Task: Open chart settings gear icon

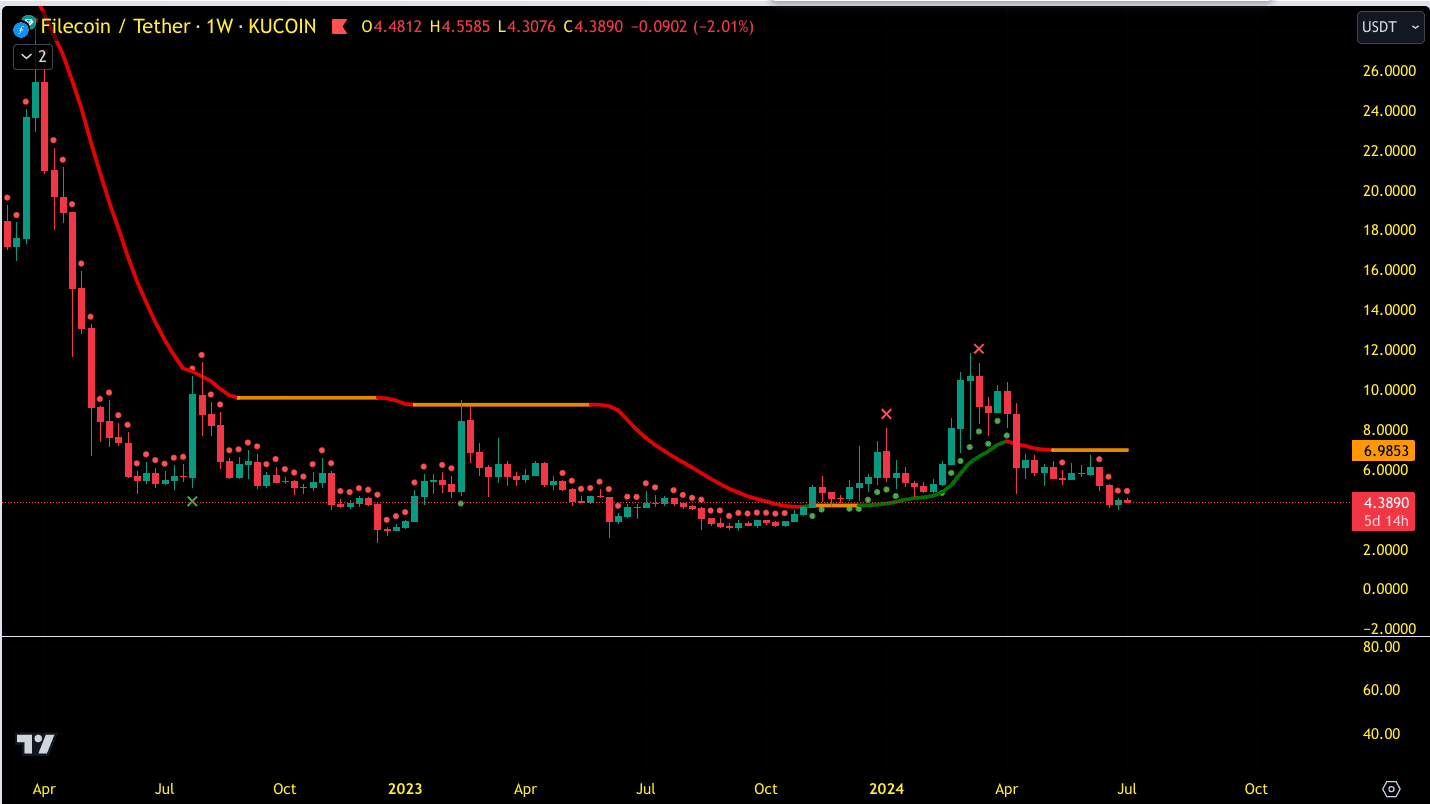Action: click(x=1391, y=789)
